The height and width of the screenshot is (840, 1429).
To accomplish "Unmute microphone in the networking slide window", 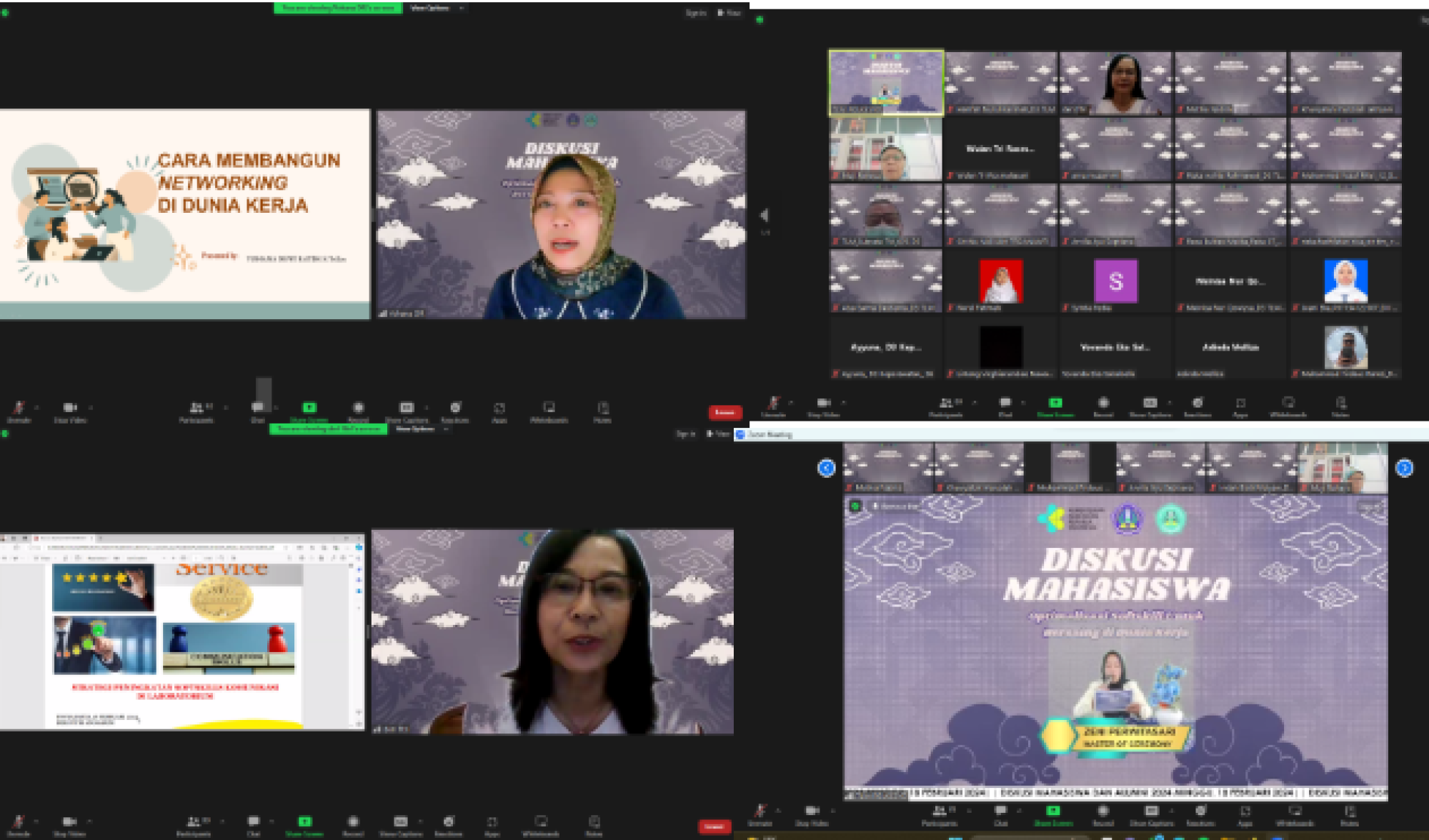I will pyautogui.click(x=19, y=408).
